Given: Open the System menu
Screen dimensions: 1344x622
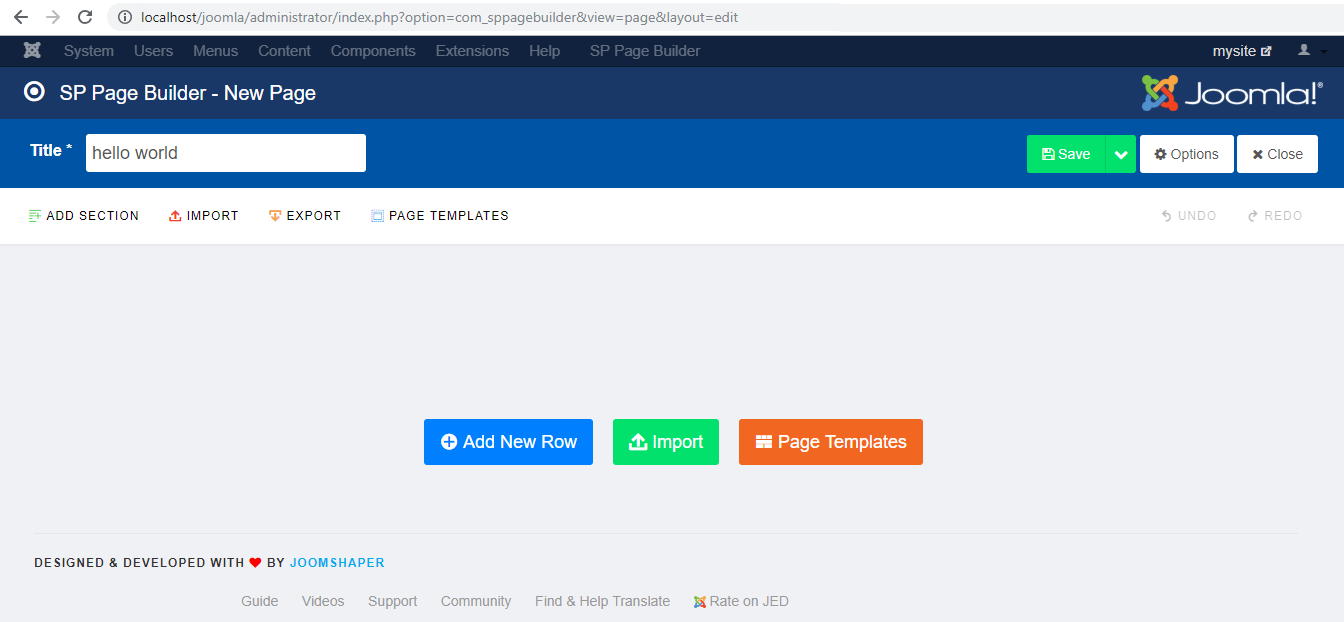Looking at the screenshot, I should coord(89,51).
